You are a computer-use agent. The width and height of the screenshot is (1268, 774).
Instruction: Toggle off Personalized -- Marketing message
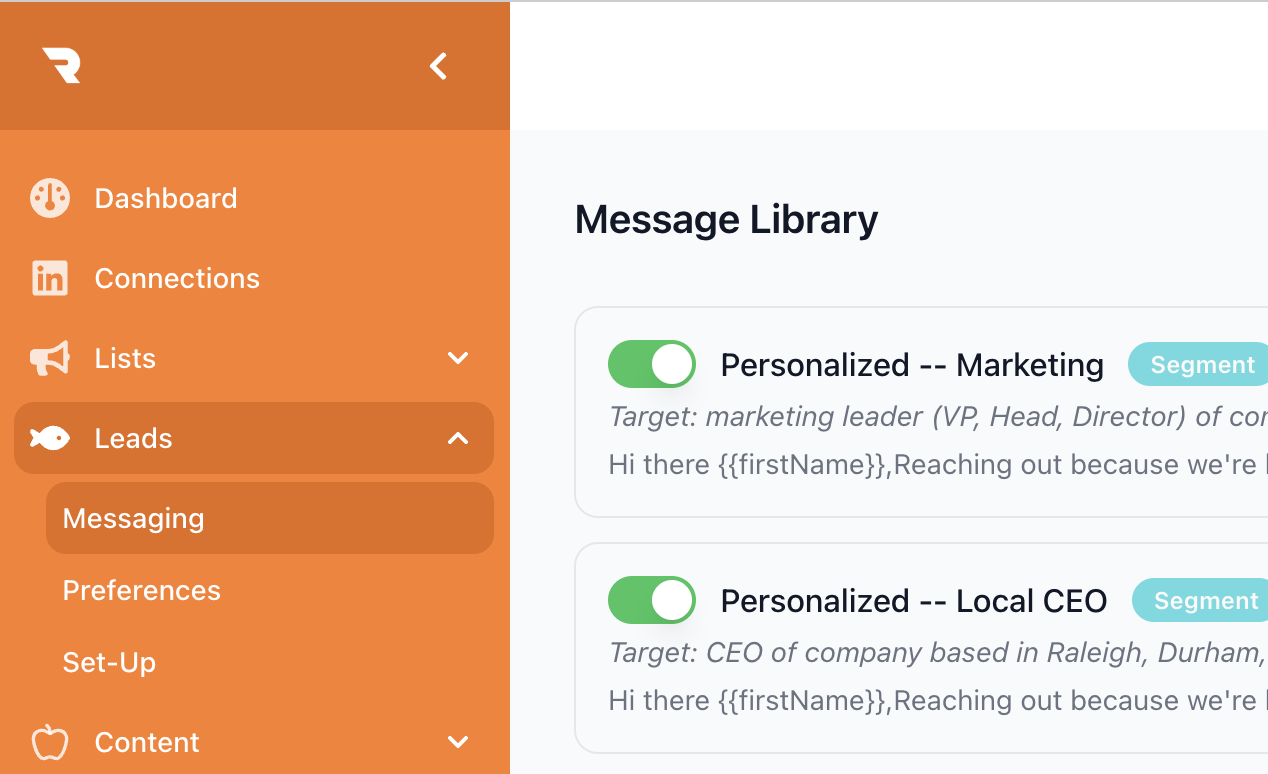pyautogui.click(x=652, y=364)
